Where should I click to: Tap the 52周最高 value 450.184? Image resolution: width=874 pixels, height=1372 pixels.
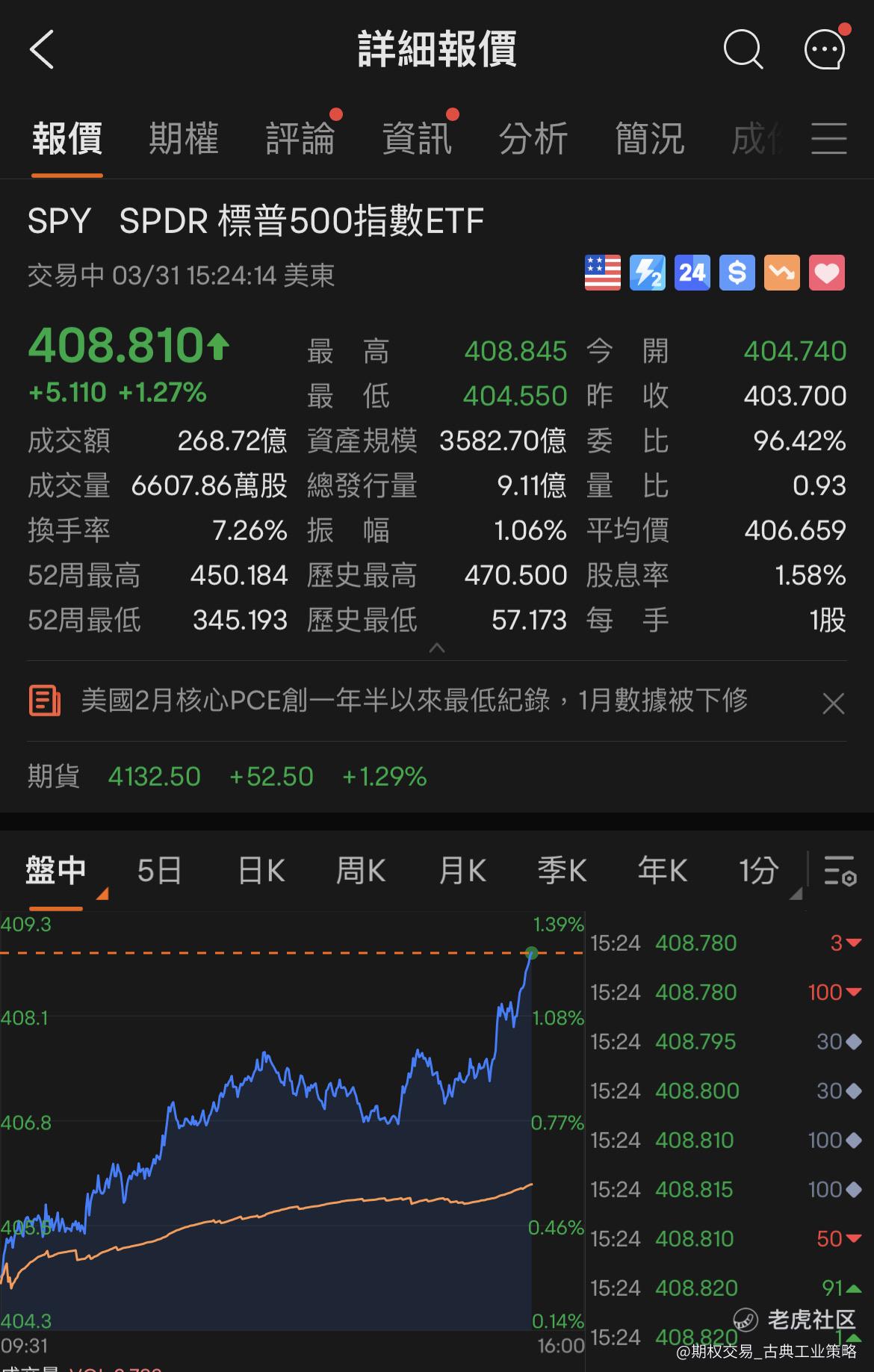(239, 575)
